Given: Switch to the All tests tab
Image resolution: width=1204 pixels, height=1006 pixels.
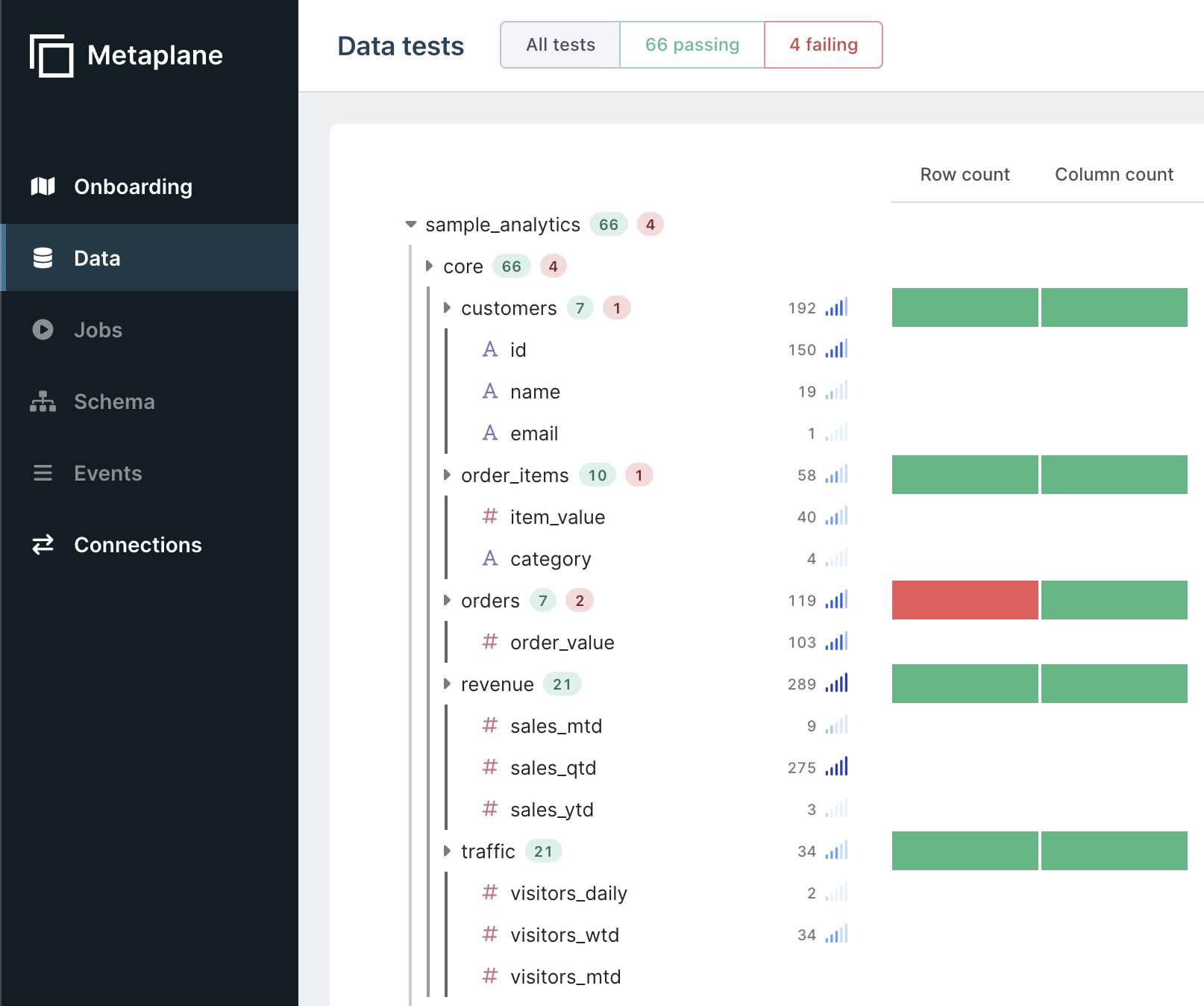Looking at the screenshot, I should (x=560, y=45).
